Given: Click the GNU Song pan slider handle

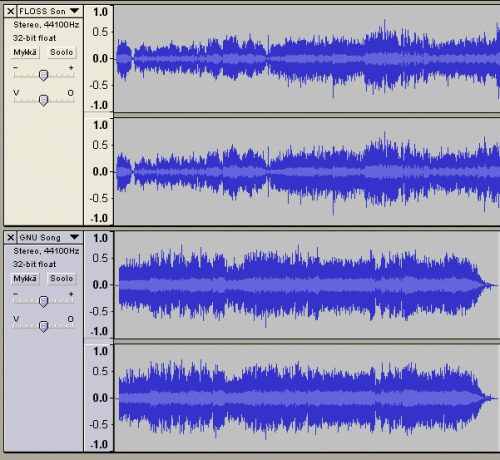Looking at the screenshot, I should pyautogui.click(x=43, y=326).
